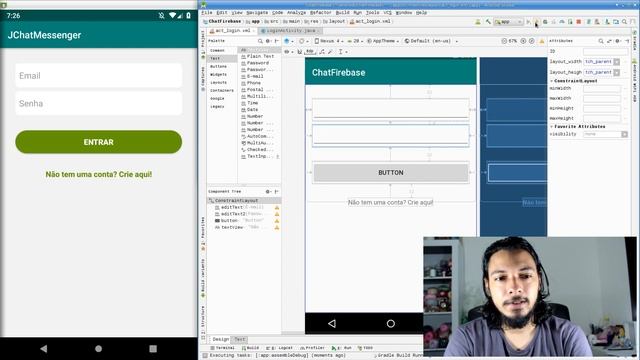640x360 pixels.
Task: Click the clear all constraints icon
Action: point(322,52)
